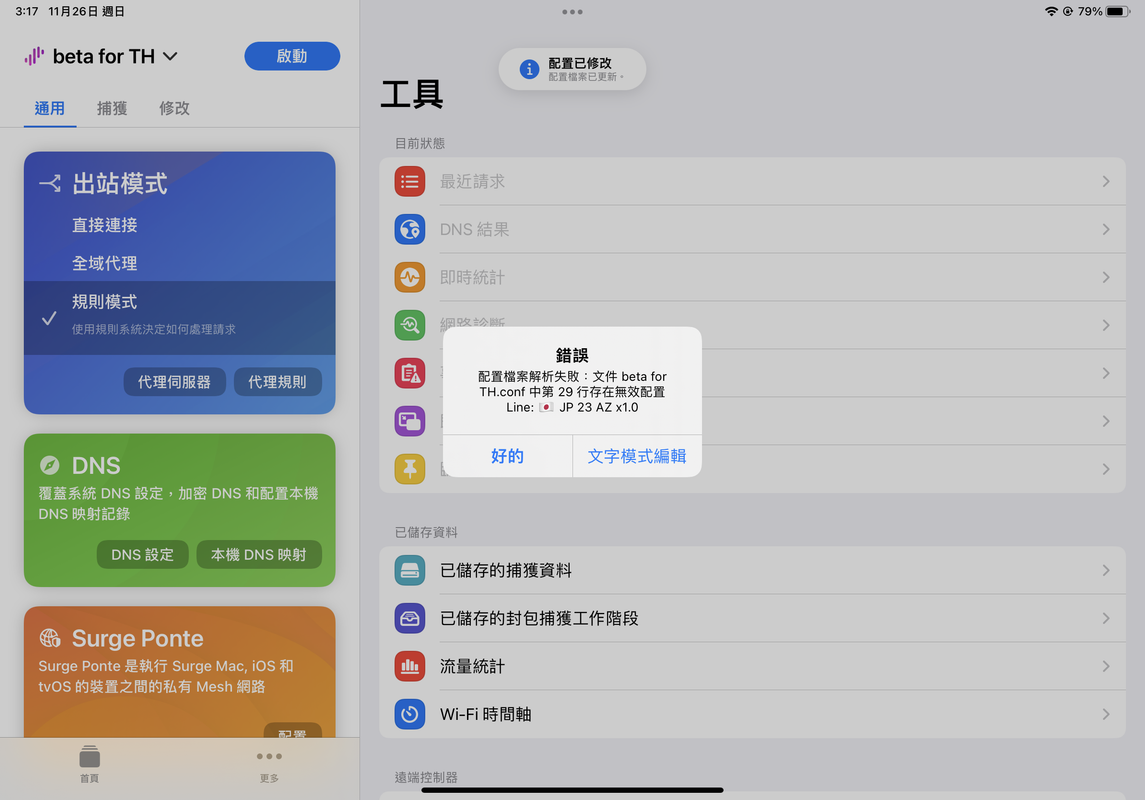Open DNS 設定 button

click(x=142, y=555)
